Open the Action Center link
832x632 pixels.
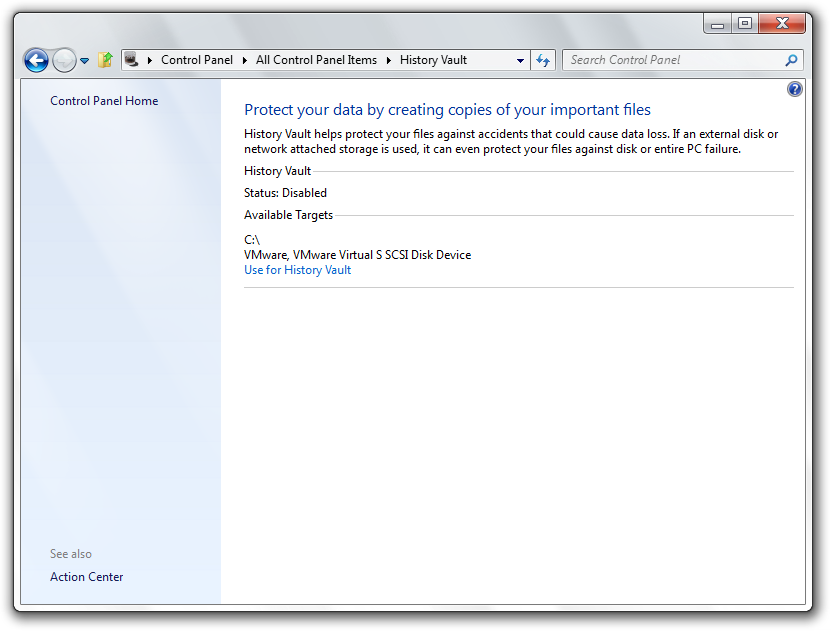coord(86,577)
